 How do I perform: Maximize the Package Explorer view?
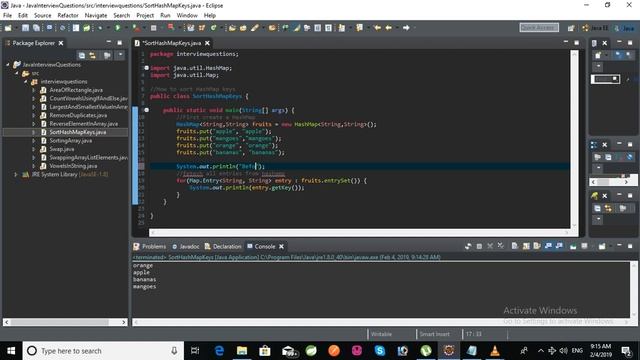[x=120, y=42]
